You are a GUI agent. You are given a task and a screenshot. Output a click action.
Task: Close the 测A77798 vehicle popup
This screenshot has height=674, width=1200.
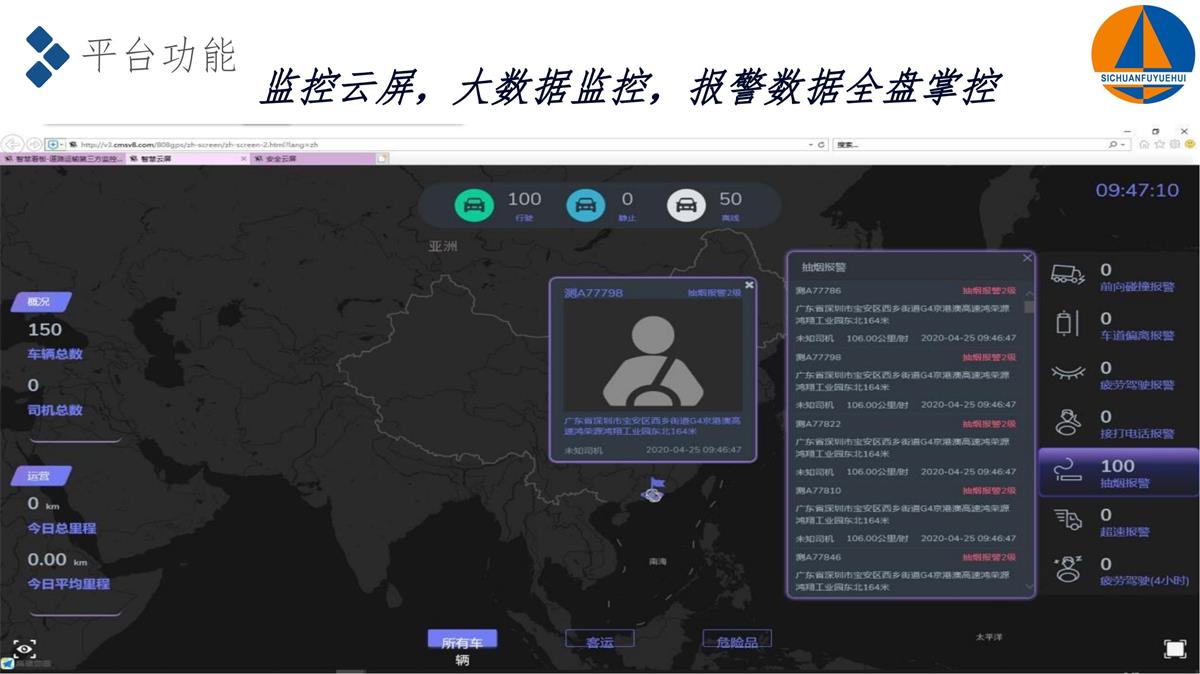(x=749, y=285)
